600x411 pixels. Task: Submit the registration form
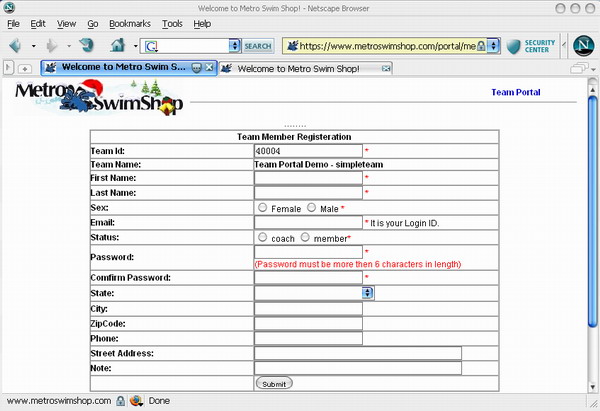(x=274, y=383)
